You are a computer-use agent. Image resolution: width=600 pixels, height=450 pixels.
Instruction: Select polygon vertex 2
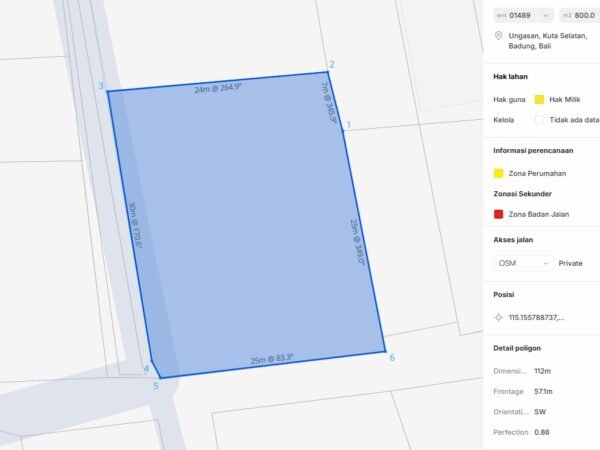click(328, 72)
